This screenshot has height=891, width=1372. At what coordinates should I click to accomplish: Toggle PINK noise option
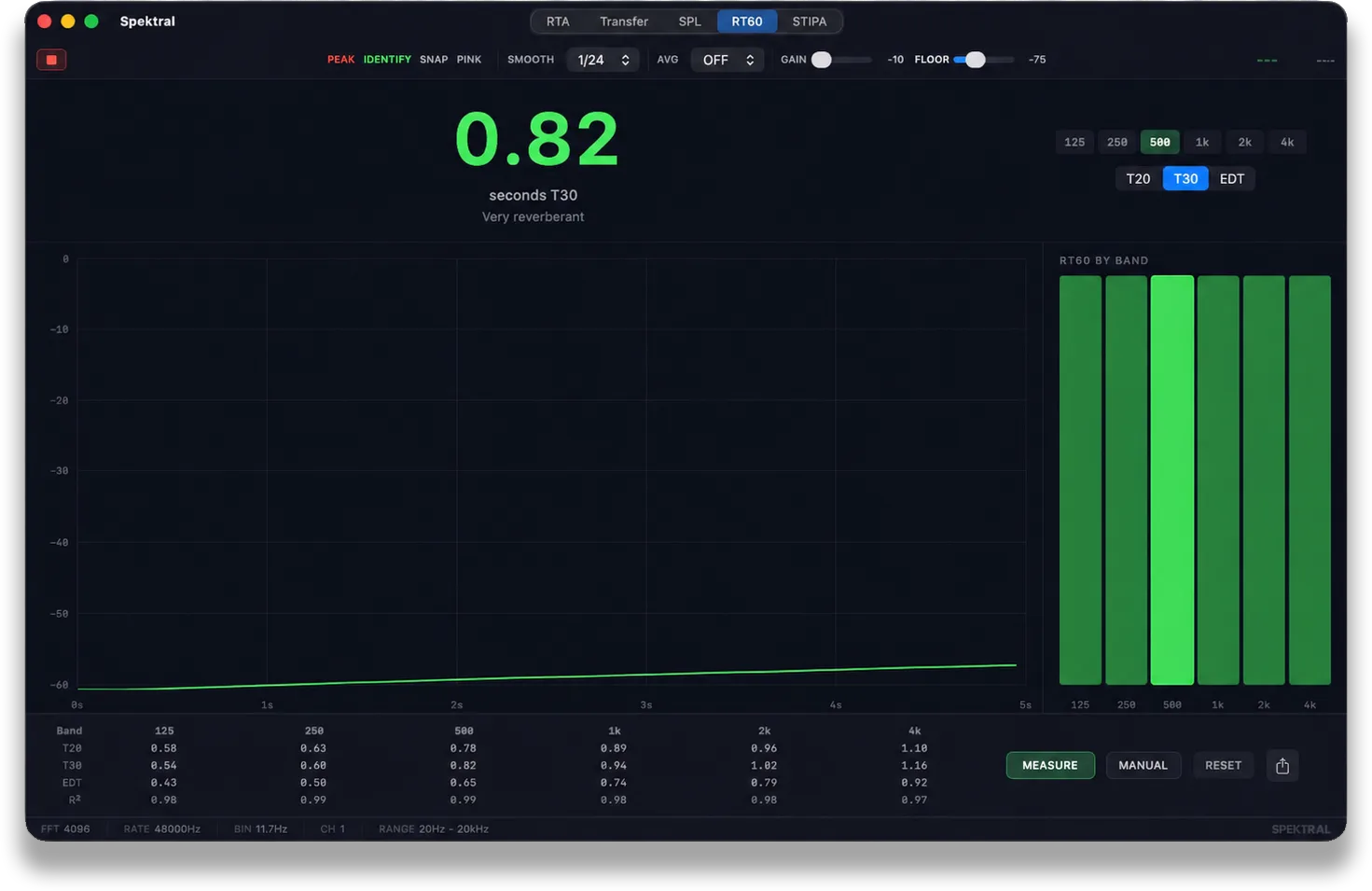point(469,60)
